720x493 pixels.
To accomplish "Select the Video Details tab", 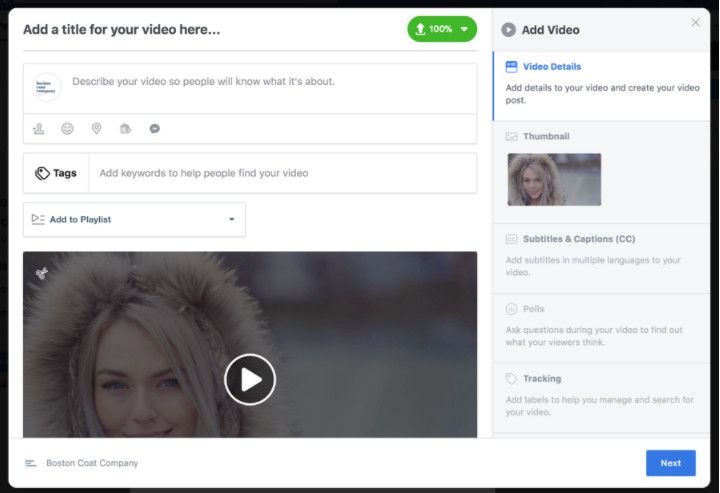I will point(551,67).
